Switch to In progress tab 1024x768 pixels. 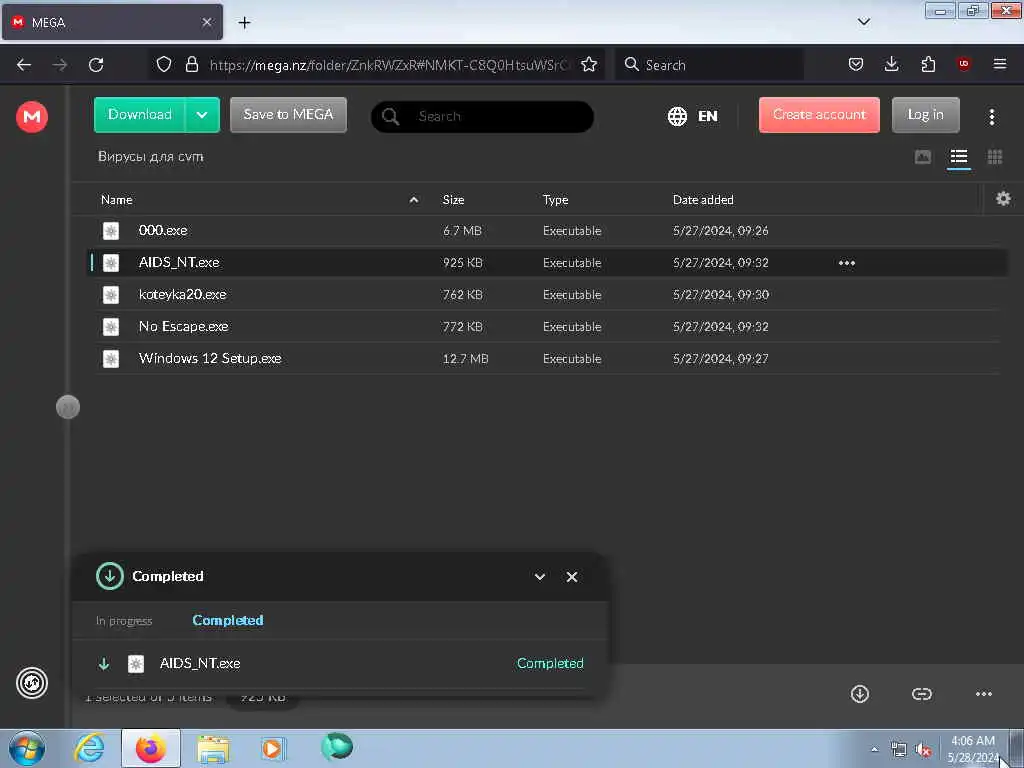(x=123, y=620)
